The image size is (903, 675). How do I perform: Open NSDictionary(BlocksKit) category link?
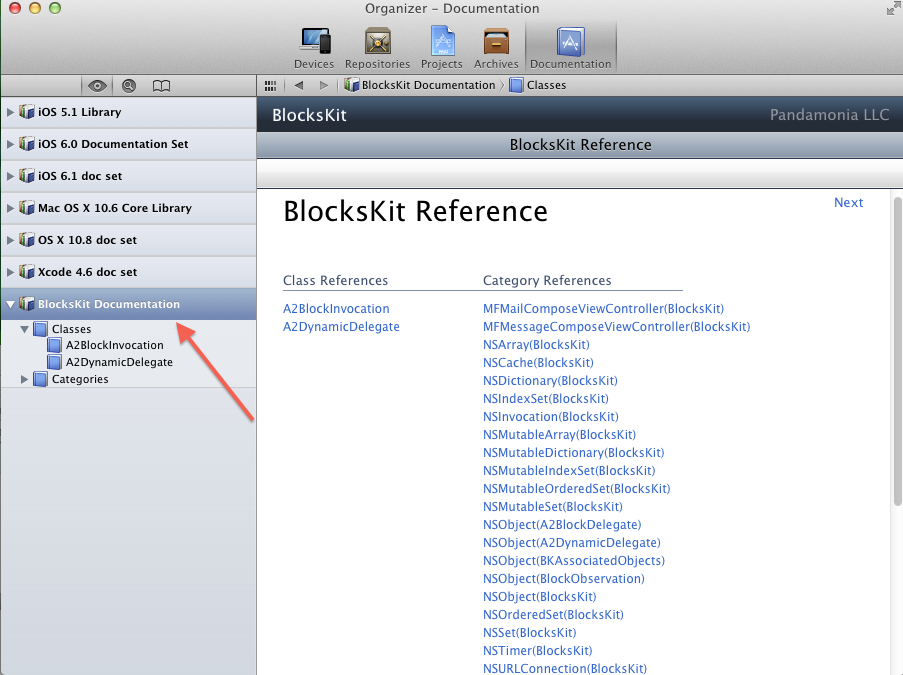point(550,381)
